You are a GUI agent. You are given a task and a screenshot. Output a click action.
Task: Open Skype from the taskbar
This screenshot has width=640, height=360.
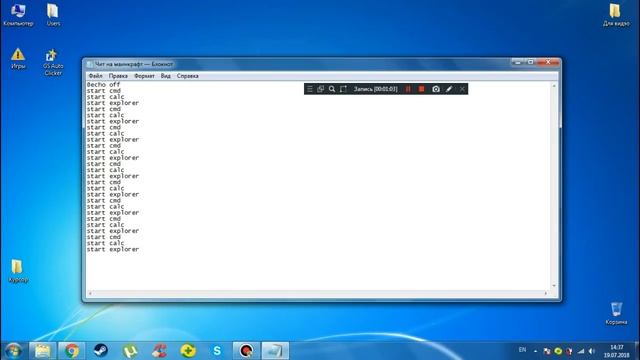tap(217, 351)
